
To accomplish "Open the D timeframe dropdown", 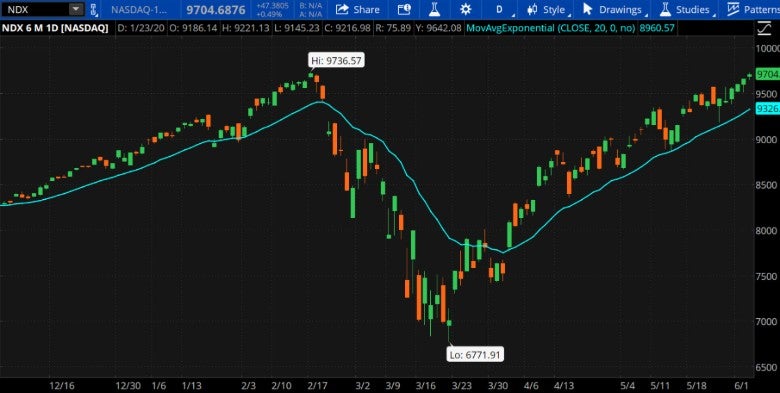I will (x=500, y=9).
